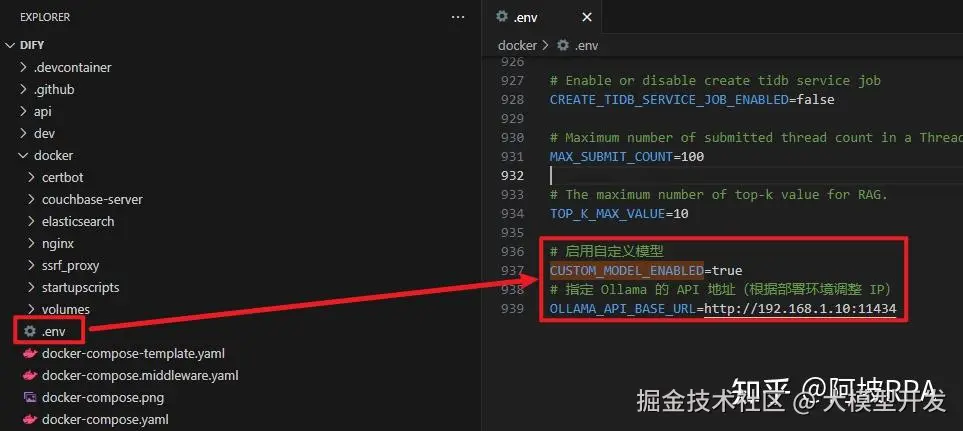Screen dimensions: 963x431
Task: Click comment 'The maximum number of top-k'
Action: [719, 195]
